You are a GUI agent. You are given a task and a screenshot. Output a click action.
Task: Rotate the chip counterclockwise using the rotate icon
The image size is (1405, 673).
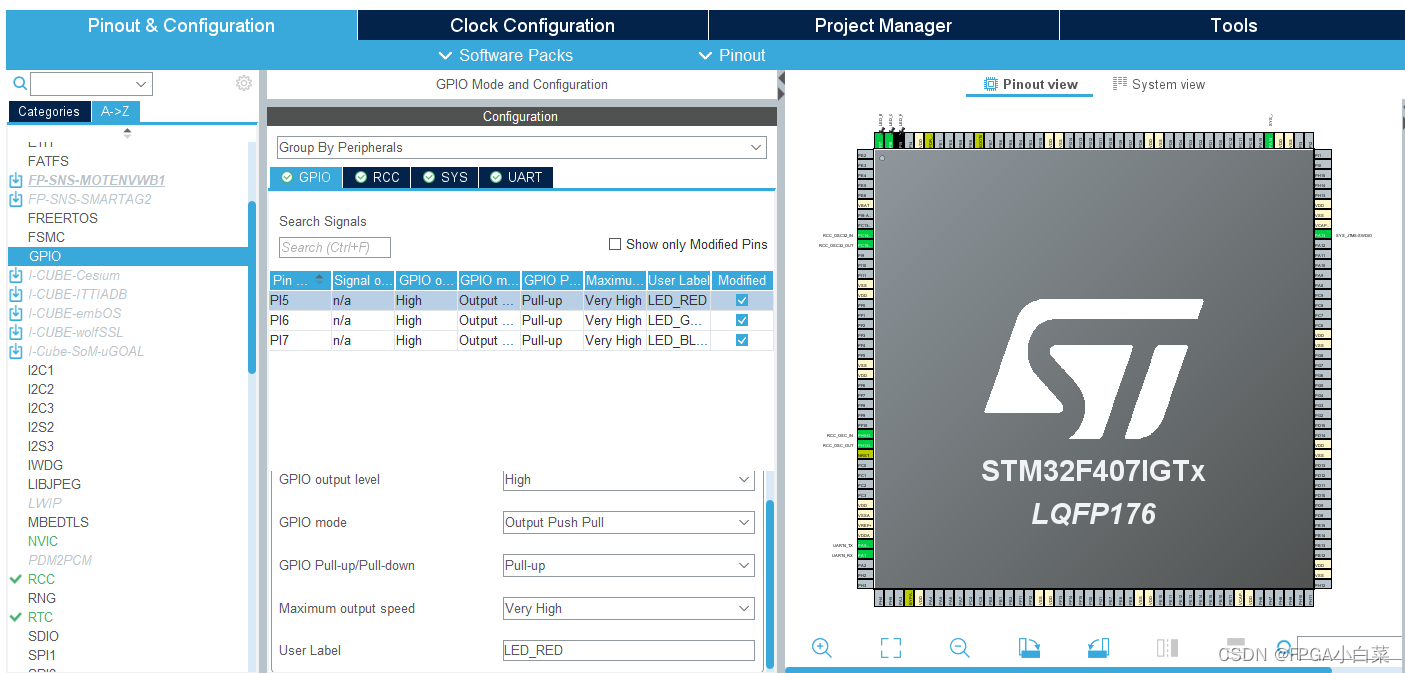pos(1098,647)
